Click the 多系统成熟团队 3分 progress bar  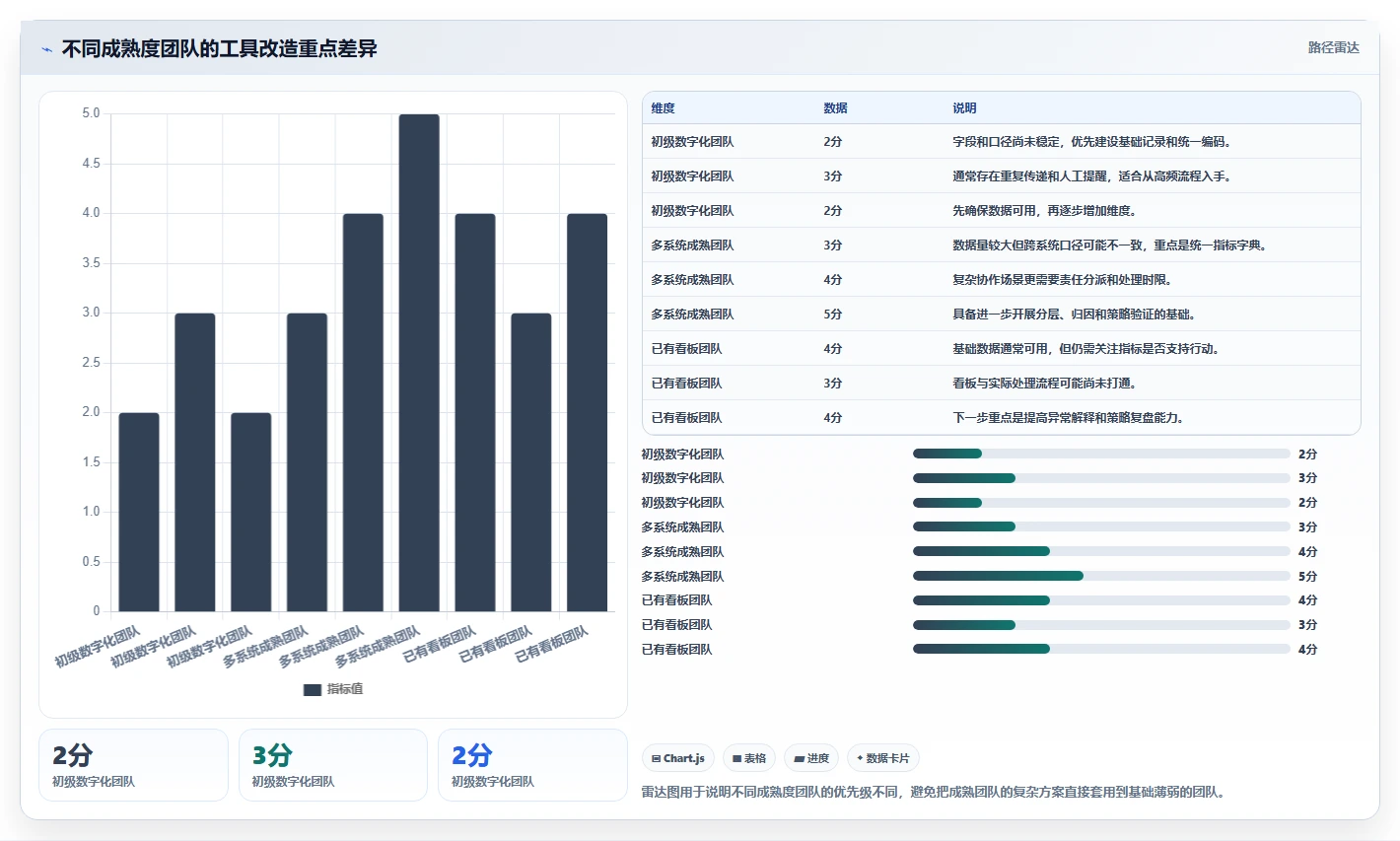point(1101,527)
